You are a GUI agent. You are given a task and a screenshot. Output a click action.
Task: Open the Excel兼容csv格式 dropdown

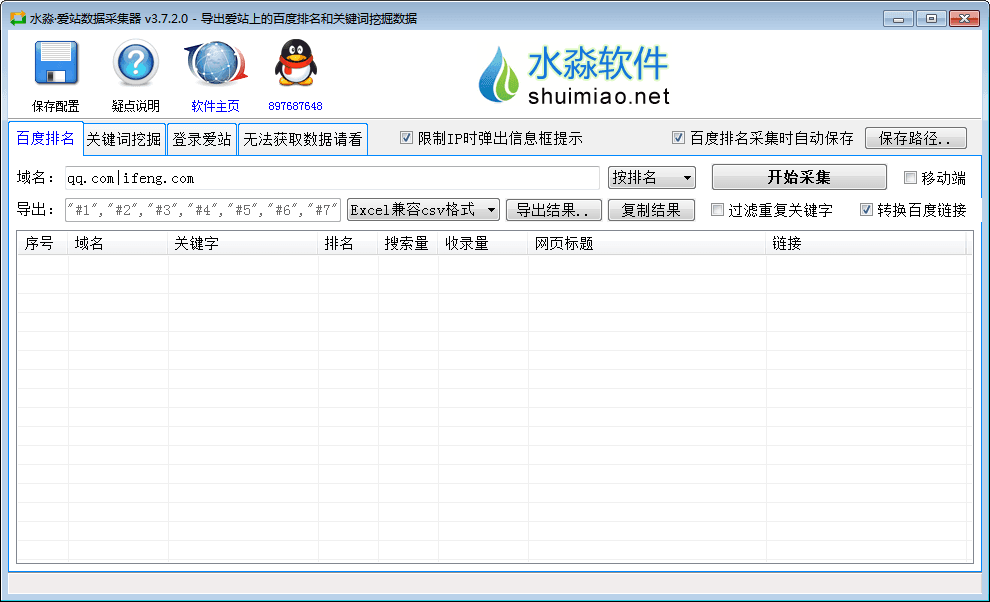pos(423,210)
